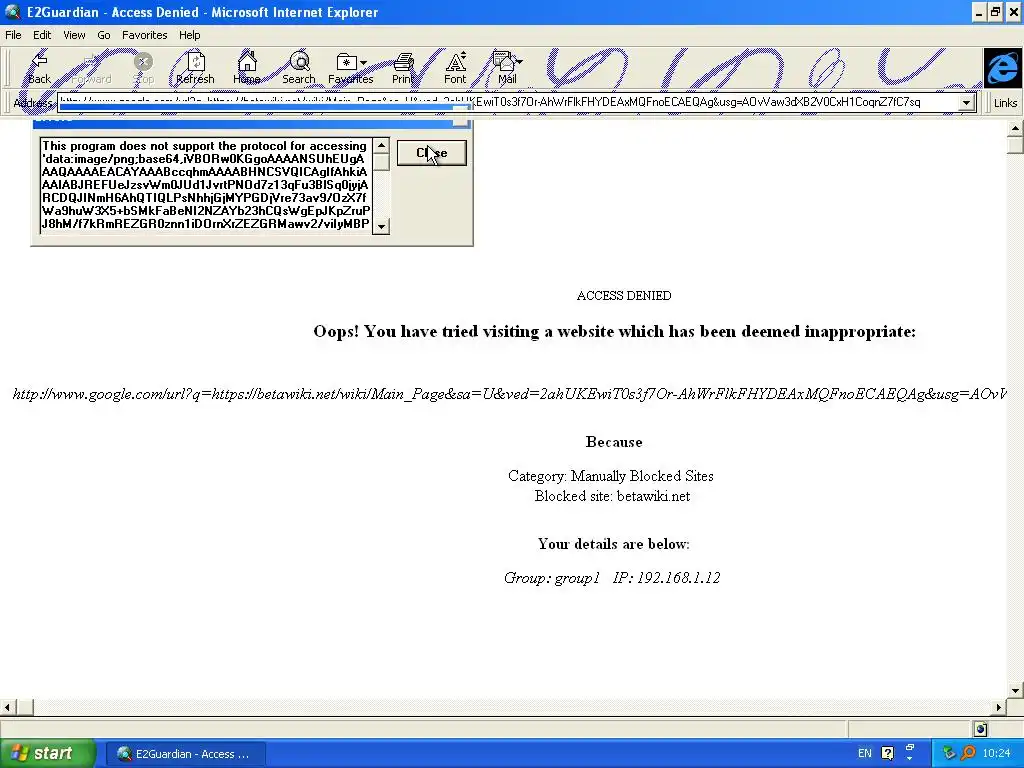
Task: Click the "Group: group1 IP: 192.168.1.12" line
Action: coord(612,578)
